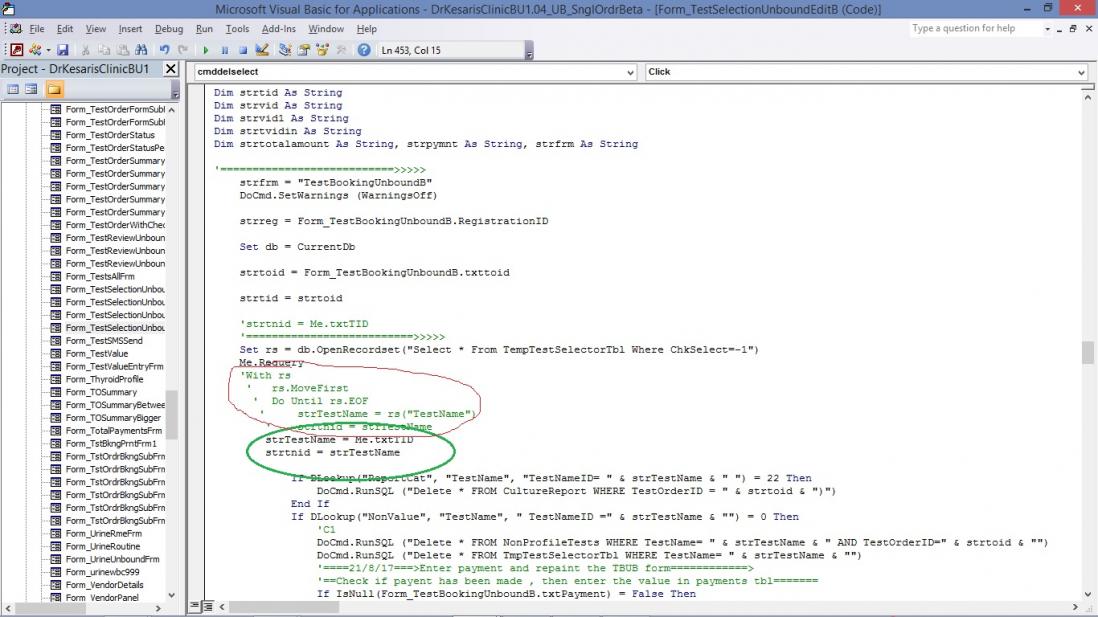Screen dimensions: 1098x617
Task: Select Form_TestSMSSend in project tree
Action: 104,341
